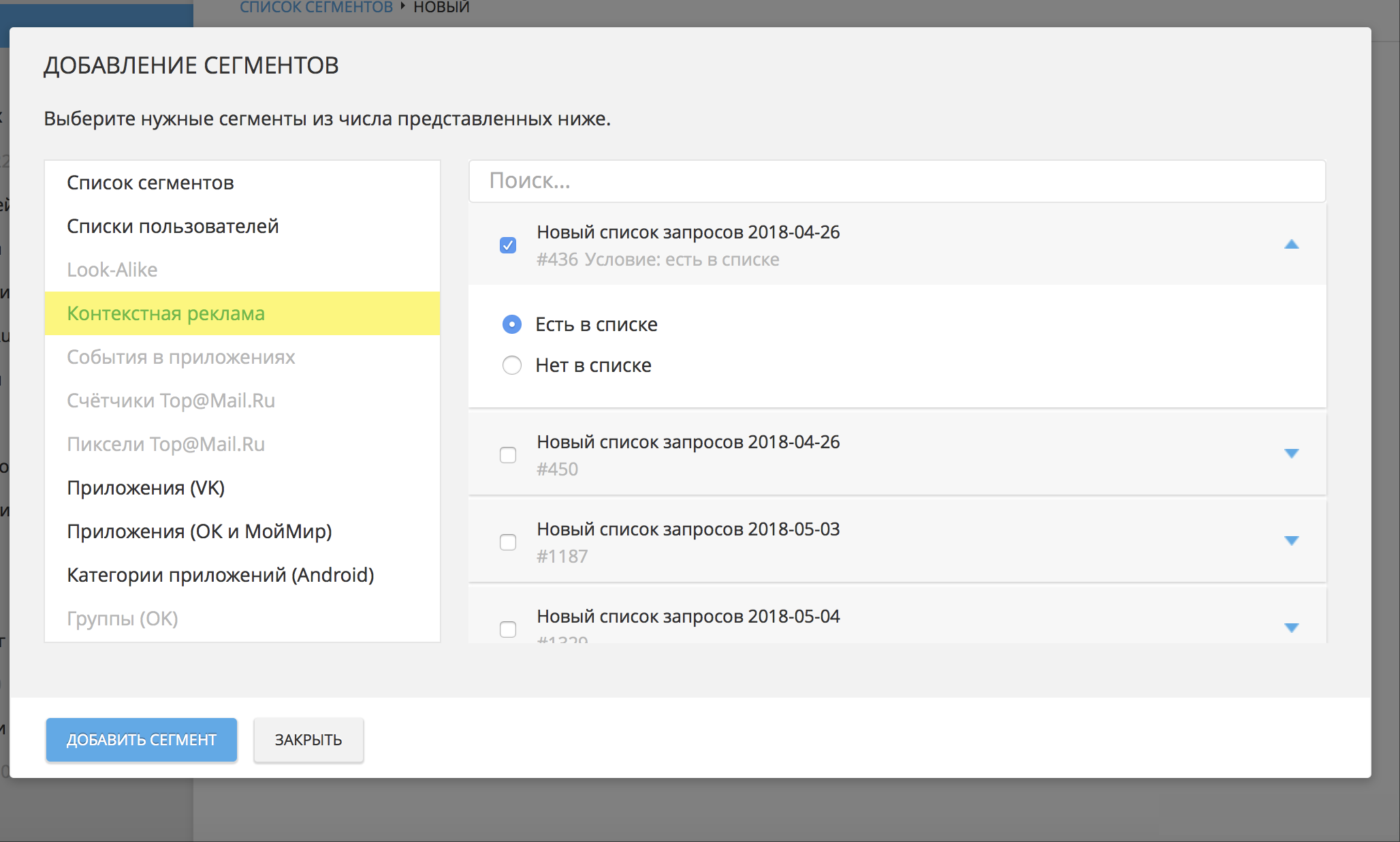Check the #450 segment checkbox
The width and height of the screenshot is (1400, 842).
click(x=508, y=455)
